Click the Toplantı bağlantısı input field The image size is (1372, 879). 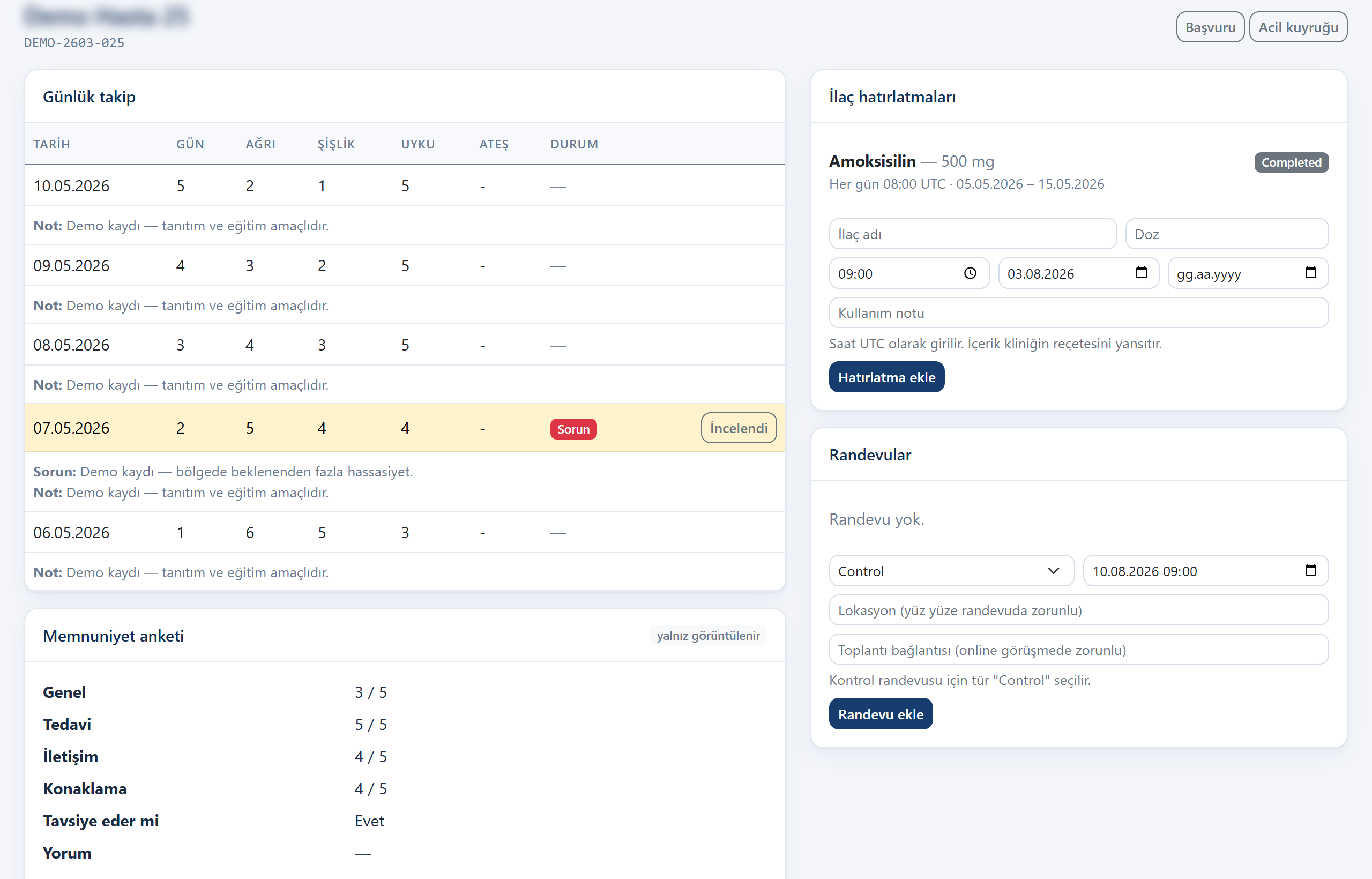coord(1079,650)
